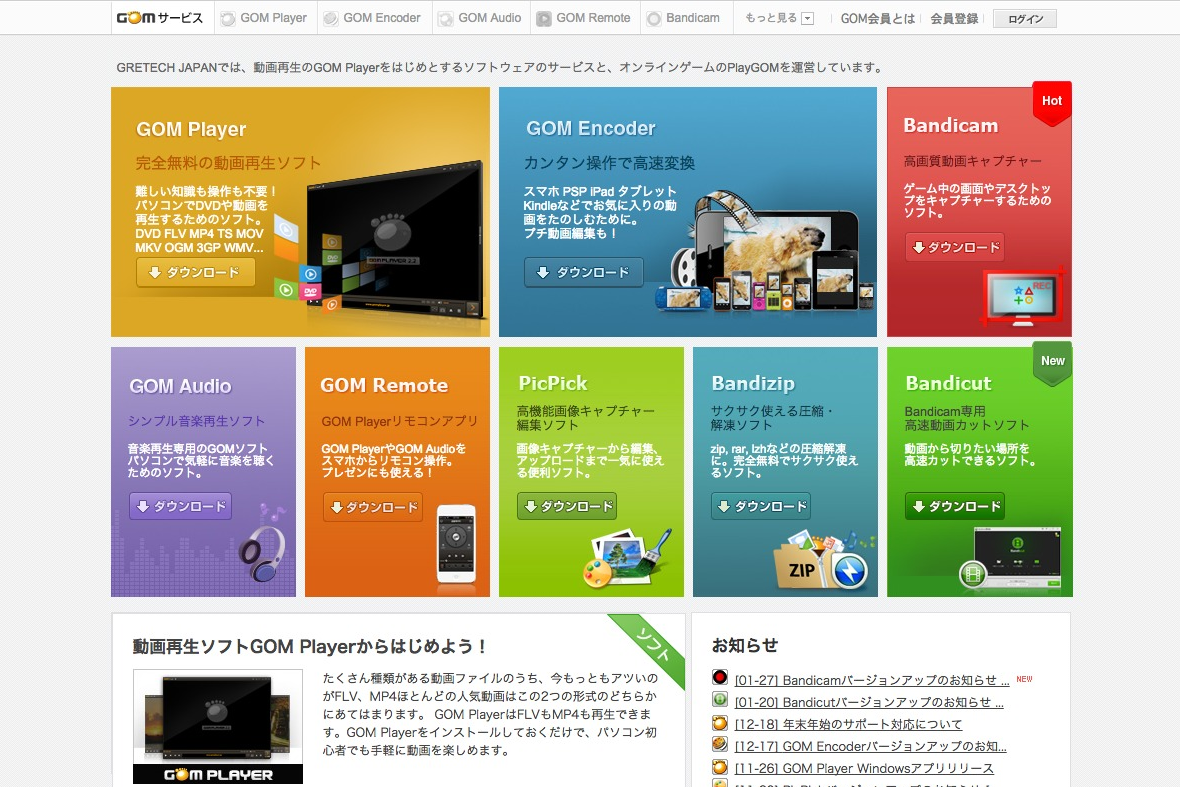Image resolution: width=1180 pixels, height=787 pixels.
Task: Click GOM Encoder card title
Action: click(591, 129)
